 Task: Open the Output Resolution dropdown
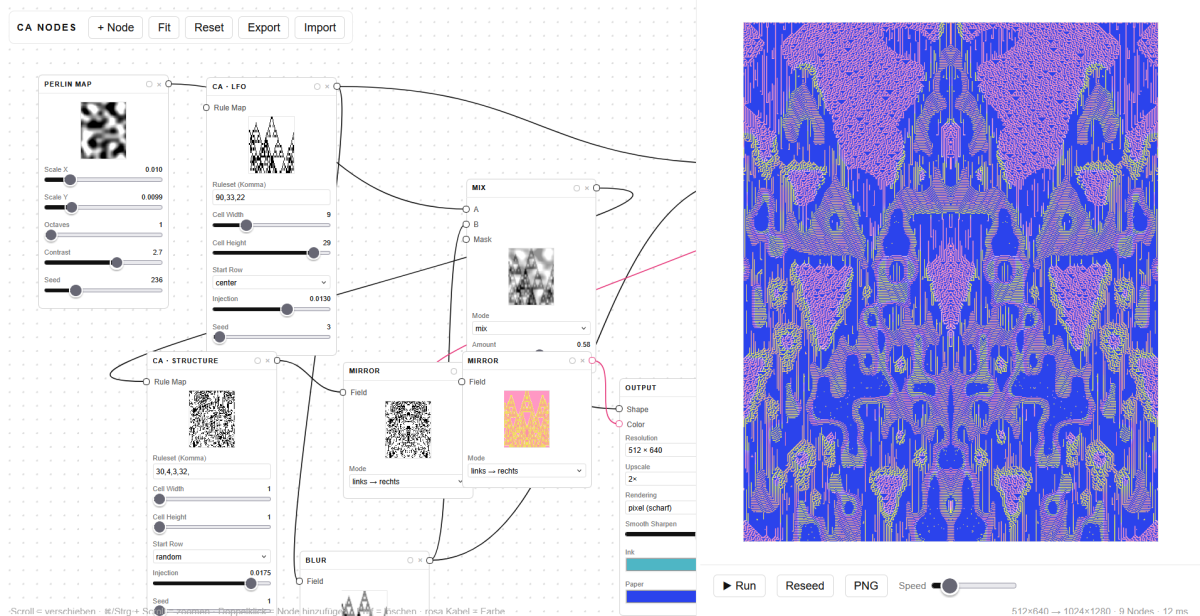click(660, 450)
